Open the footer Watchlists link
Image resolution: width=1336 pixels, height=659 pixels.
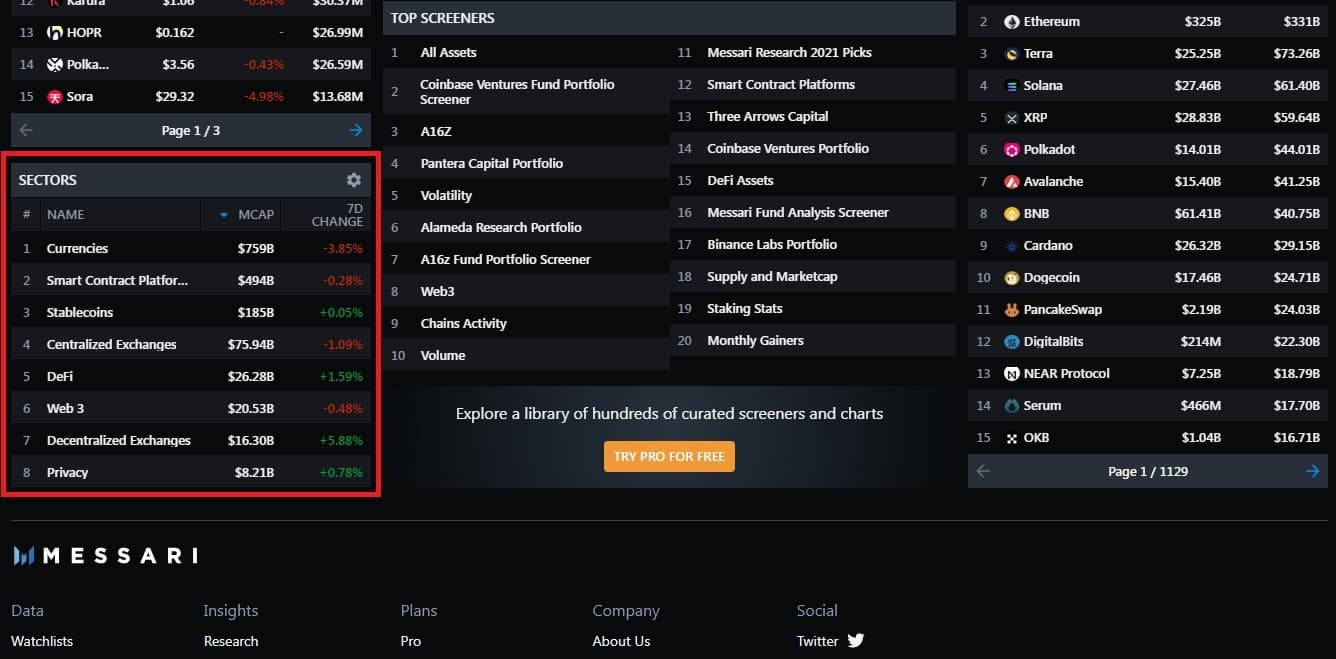coord(42,641)
